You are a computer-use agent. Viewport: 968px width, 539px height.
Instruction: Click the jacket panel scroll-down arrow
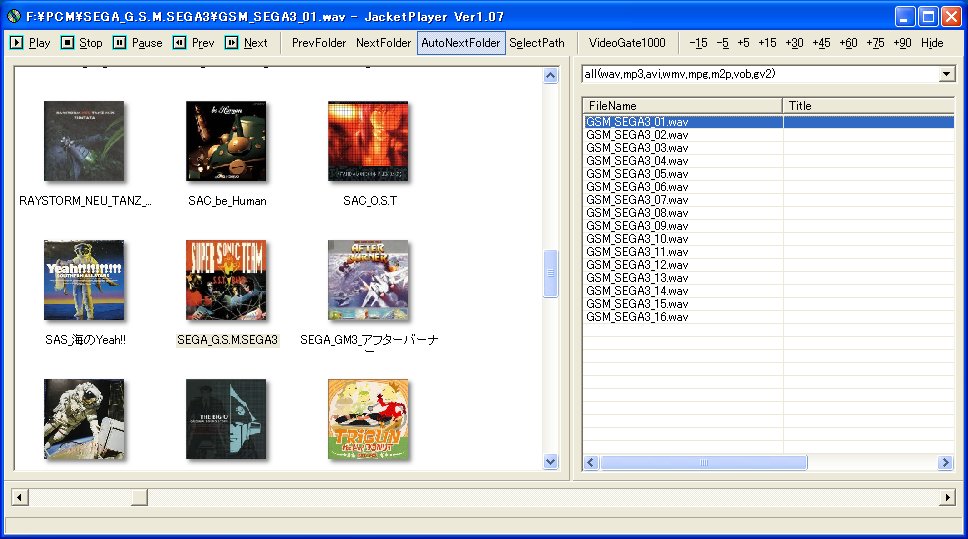(551, 461)
